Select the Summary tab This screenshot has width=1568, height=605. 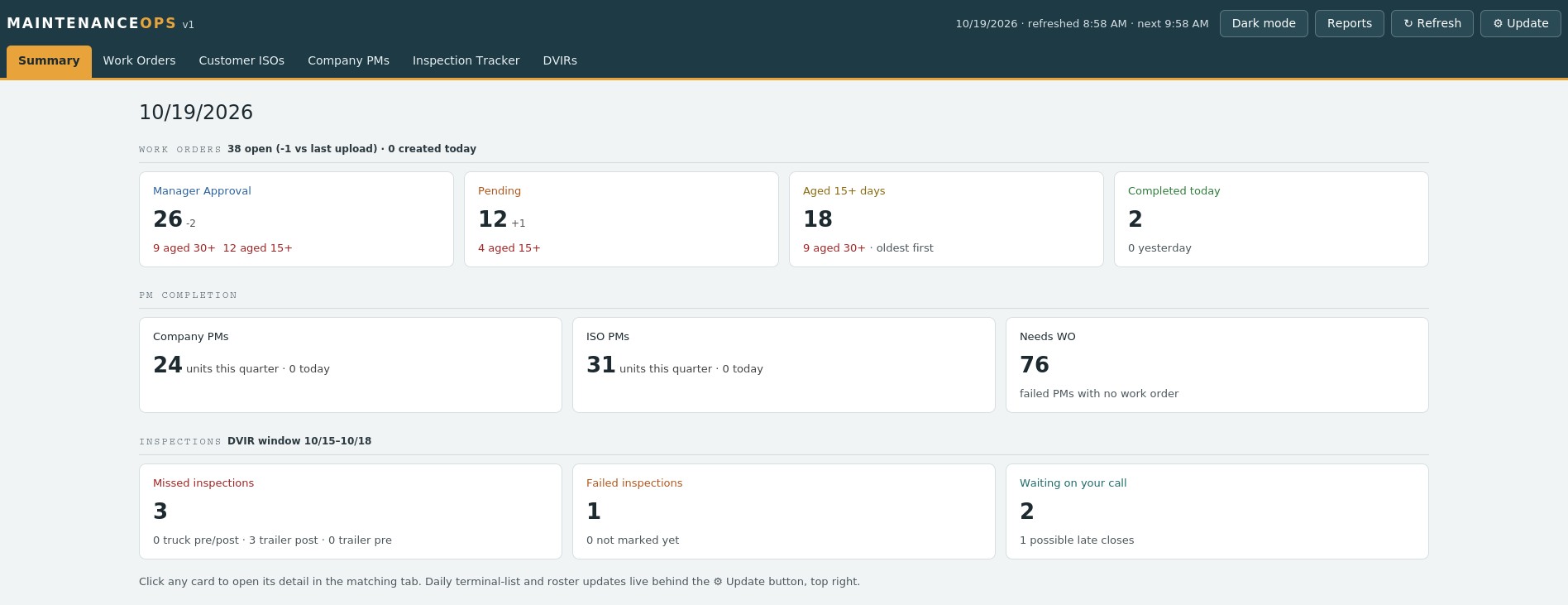pos(49,61)
